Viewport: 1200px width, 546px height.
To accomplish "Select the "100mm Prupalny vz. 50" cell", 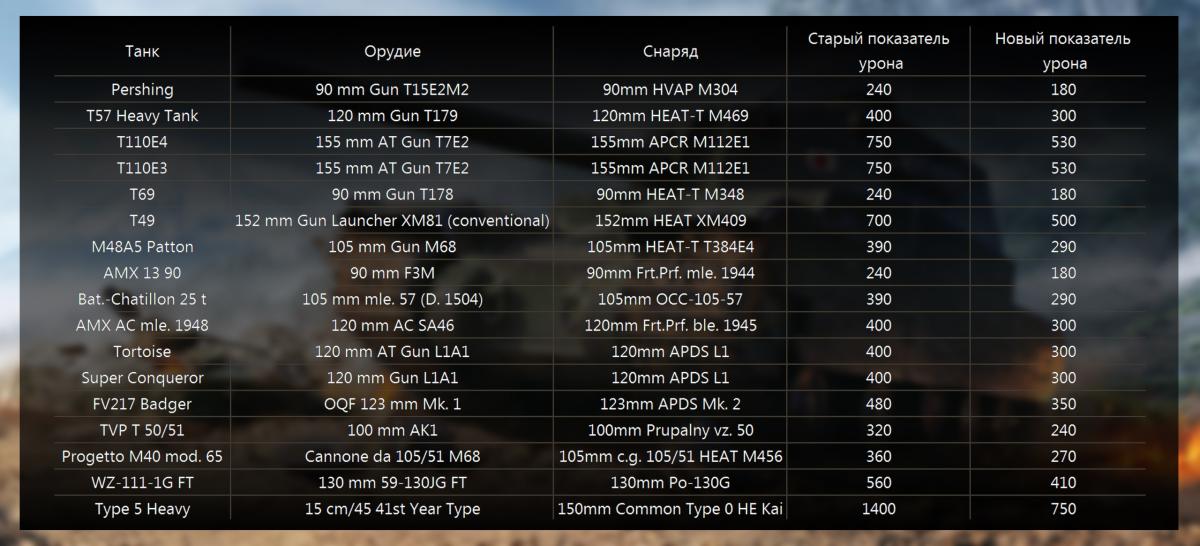I will click(670, 430).
